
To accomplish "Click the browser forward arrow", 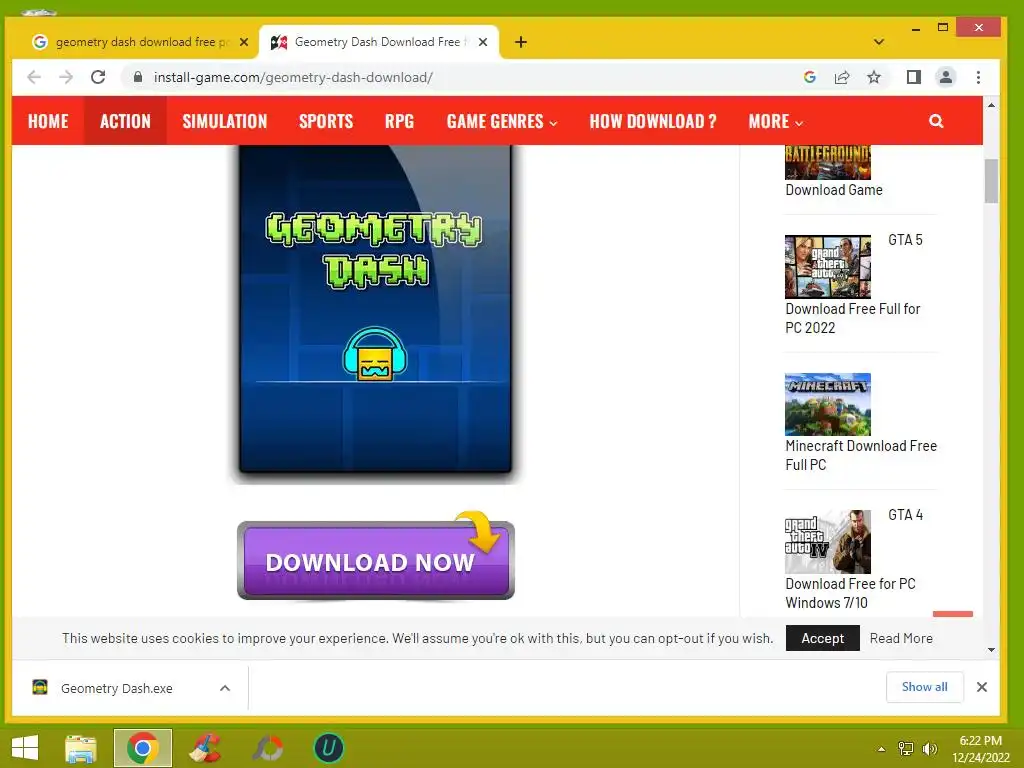I will (66, 78).
